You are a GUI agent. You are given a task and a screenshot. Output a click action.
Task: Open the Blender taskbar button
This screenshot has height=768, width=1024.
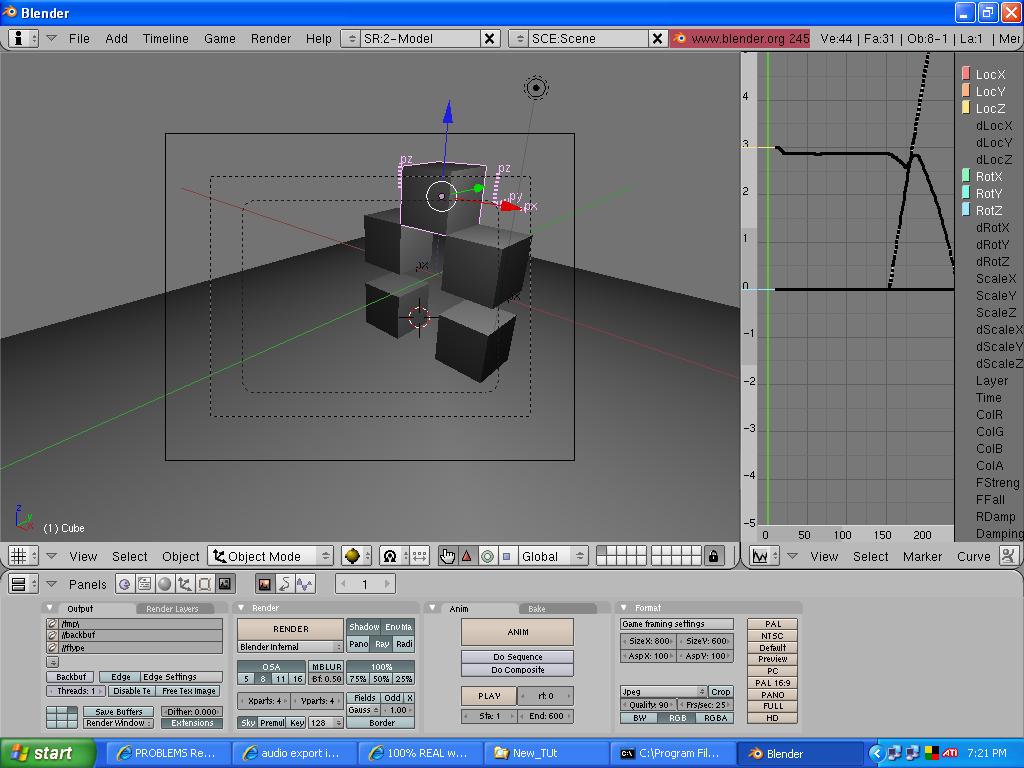(x=798, y=754)
